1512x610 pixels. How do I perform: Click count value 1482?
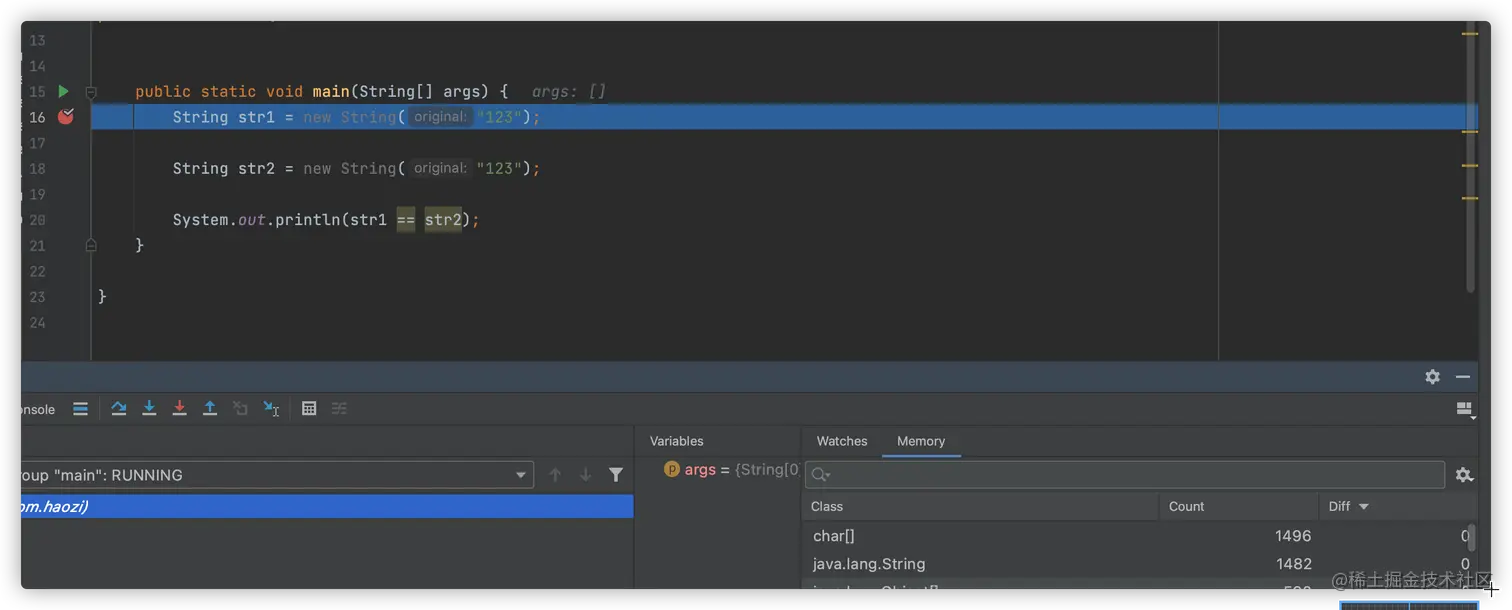(1293, 564)
